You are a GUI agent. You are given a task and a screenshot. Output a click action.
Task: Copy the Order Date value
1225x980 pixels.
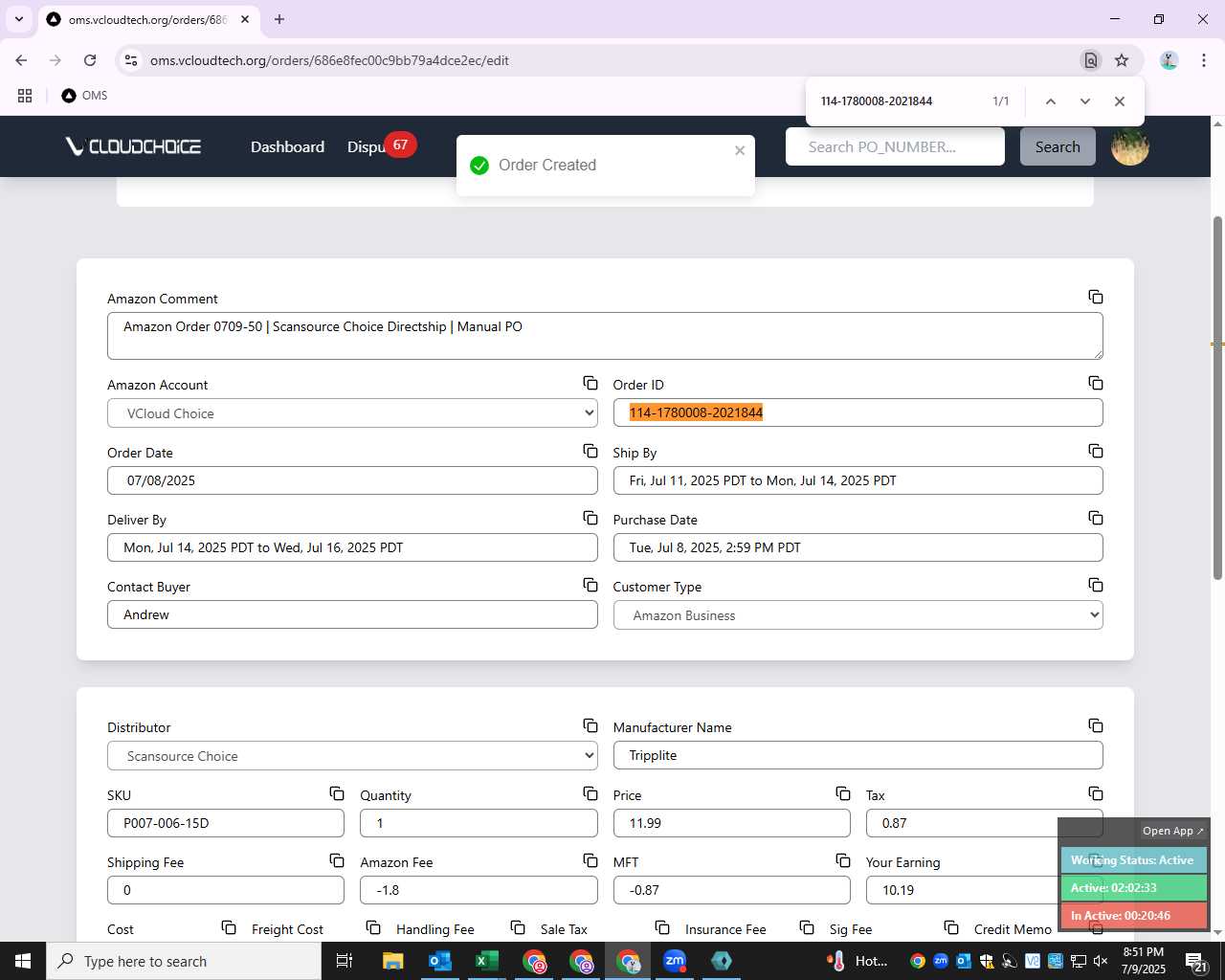click(x=590, y=451)
